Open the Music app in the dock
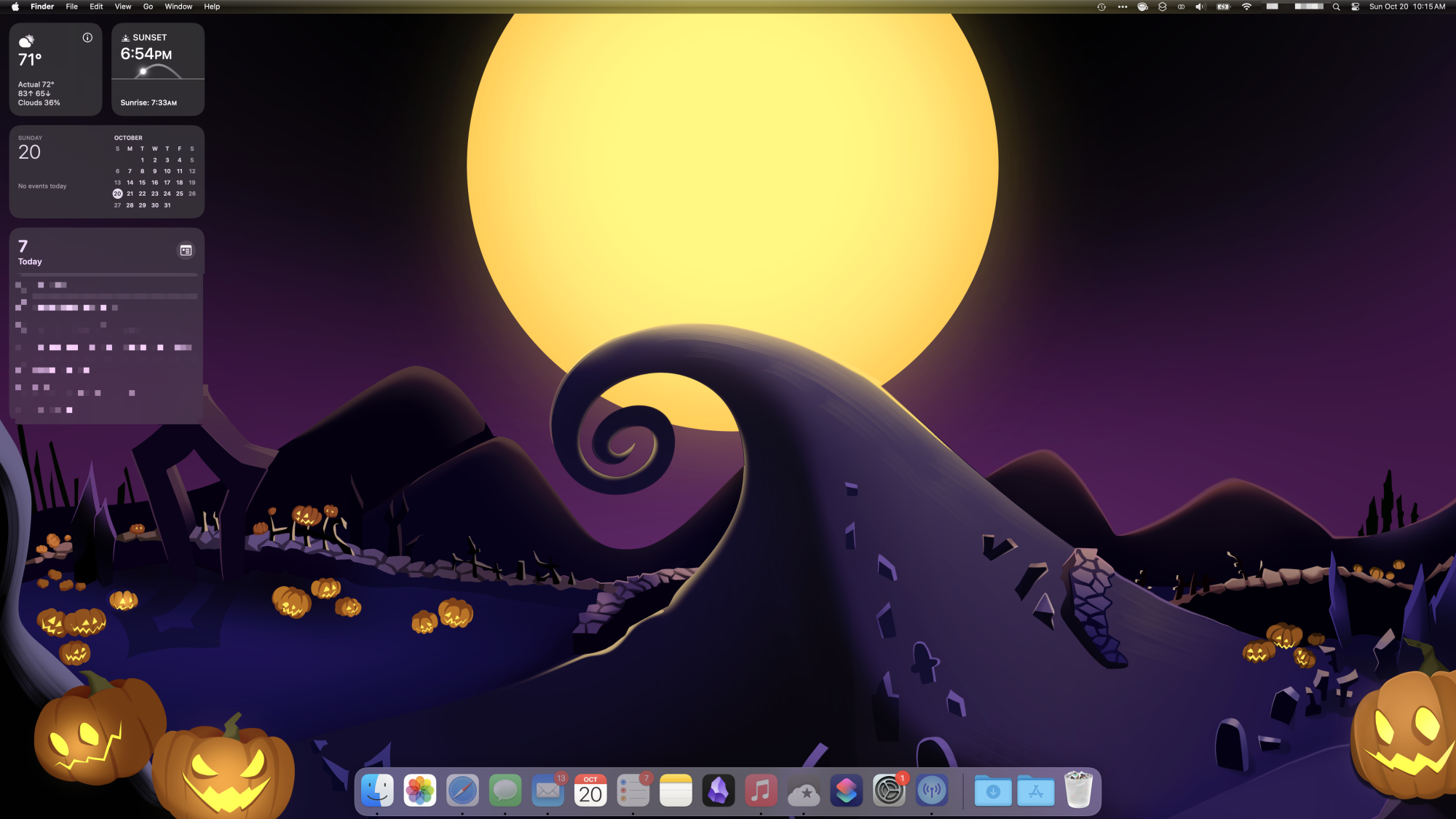Viewport: 1456px width, 819px height. [x=761, y=791]
